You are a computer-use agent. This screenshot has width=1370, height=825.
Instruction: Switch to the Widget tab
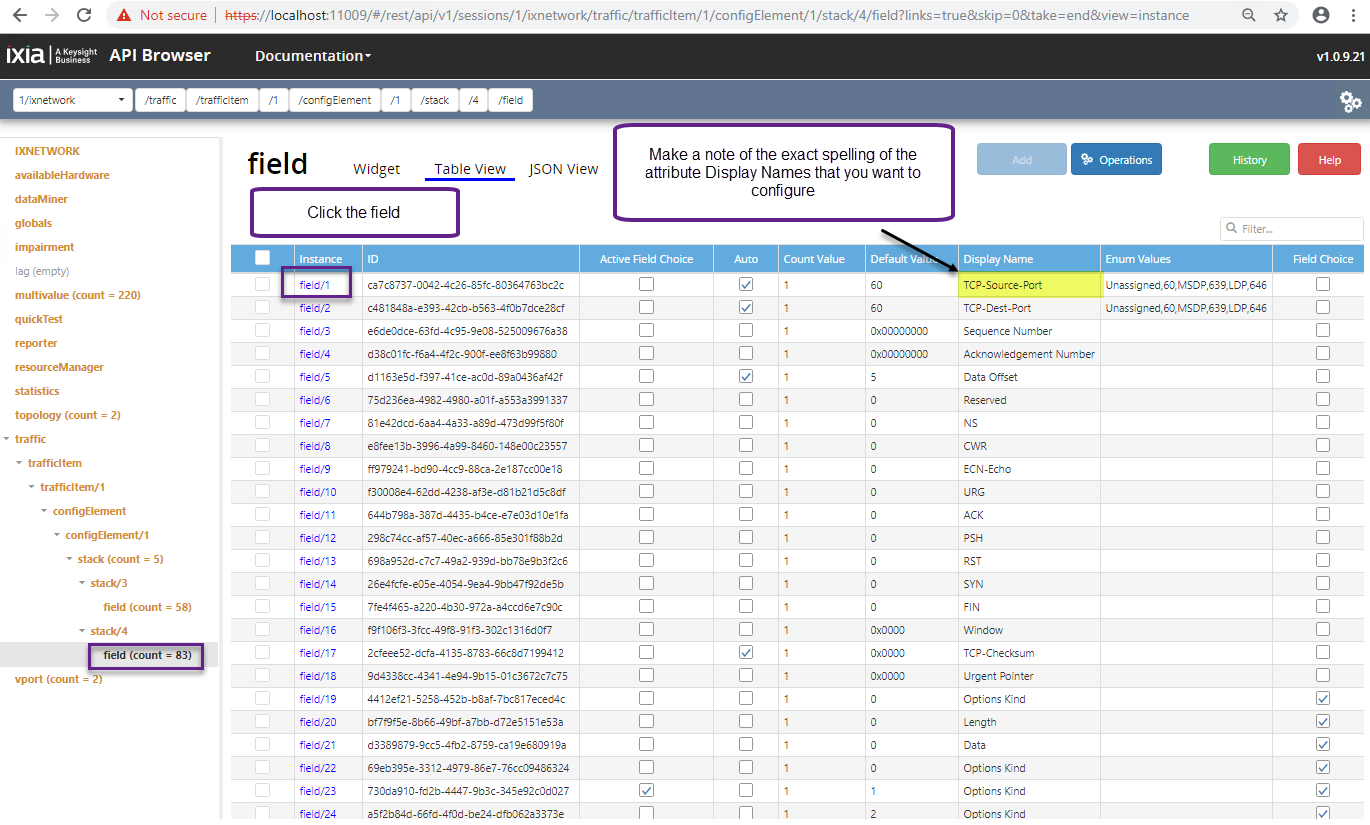[x=376, y=169]
